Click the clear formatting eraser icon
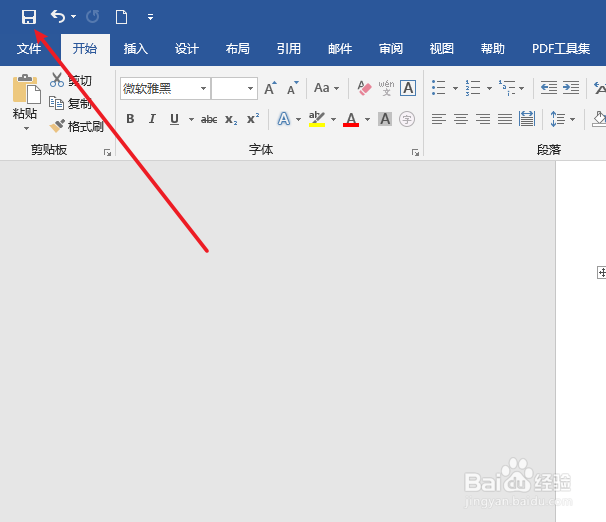The height and width of the screenshot is (522, 606). pos(364,88)
